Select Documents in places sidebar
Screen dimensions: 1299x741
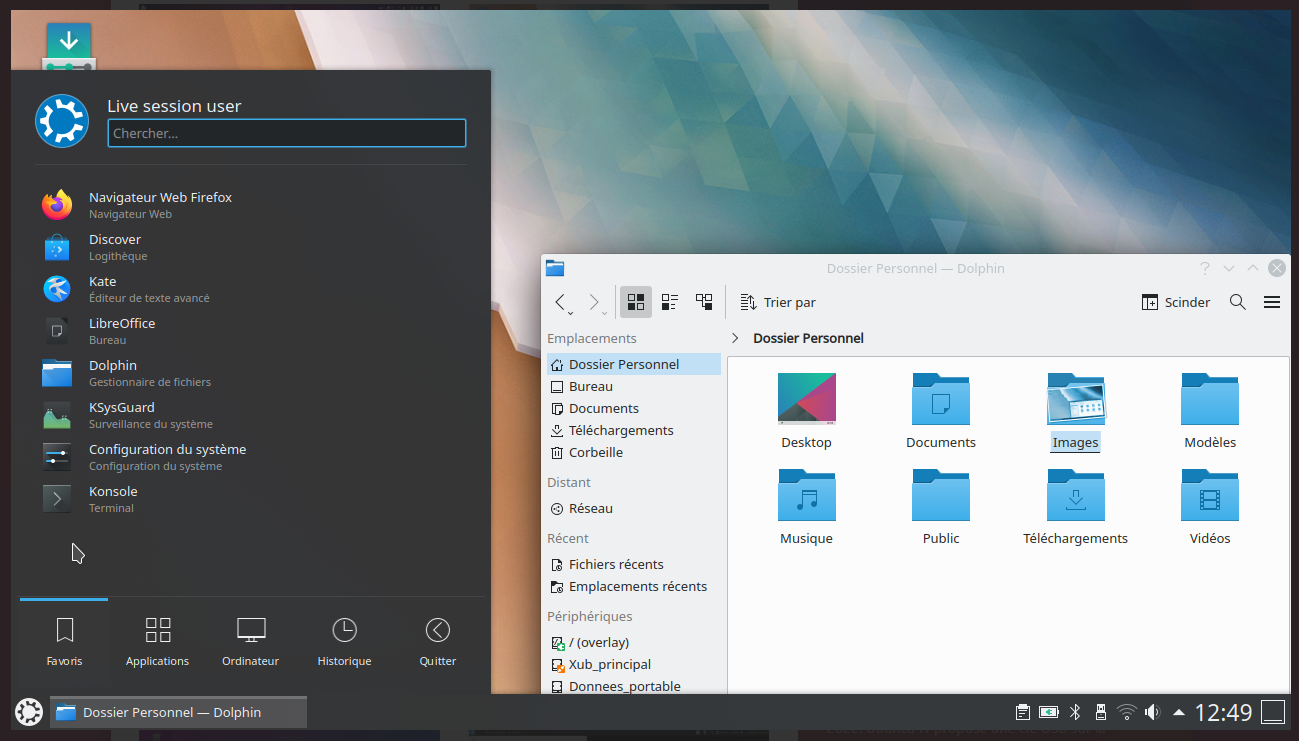[x=634, y=408]
